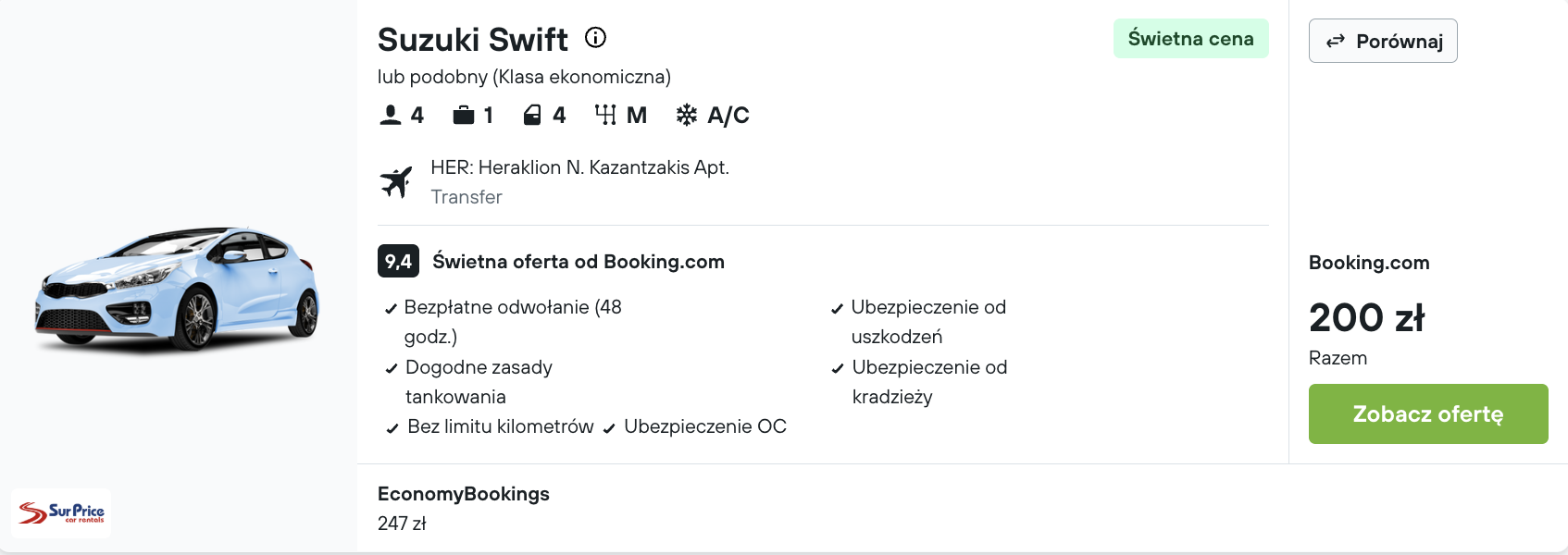Click the passenger seats icon
Screen dimensions: 1568x555
point(391,115)
